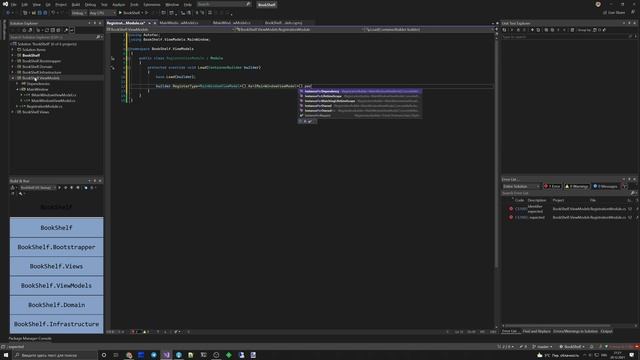Open the Windows Start menu

pyautogui.click(x=6, y=355)
